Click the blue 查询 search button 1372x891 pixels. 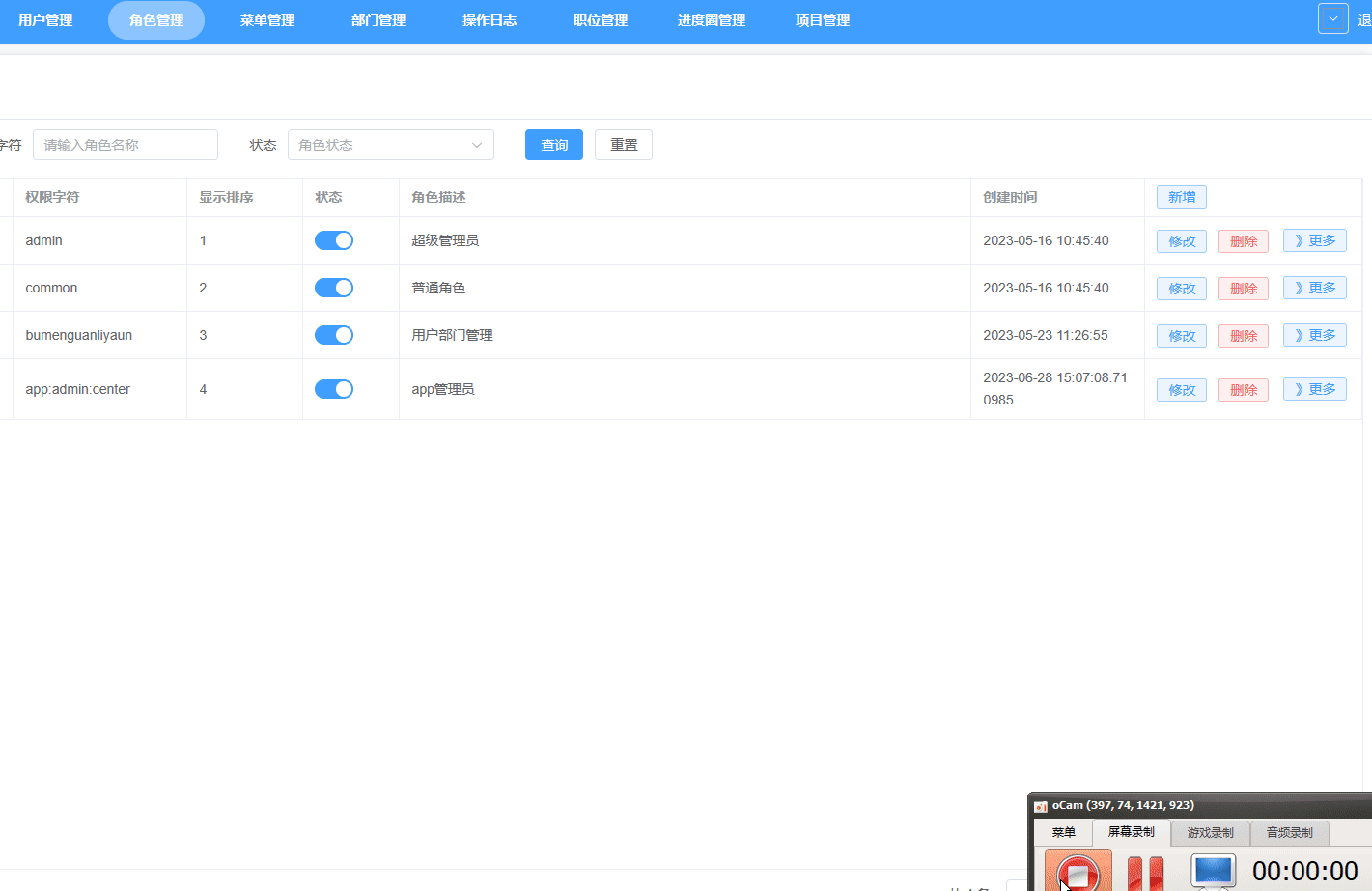tap(553, 144)
